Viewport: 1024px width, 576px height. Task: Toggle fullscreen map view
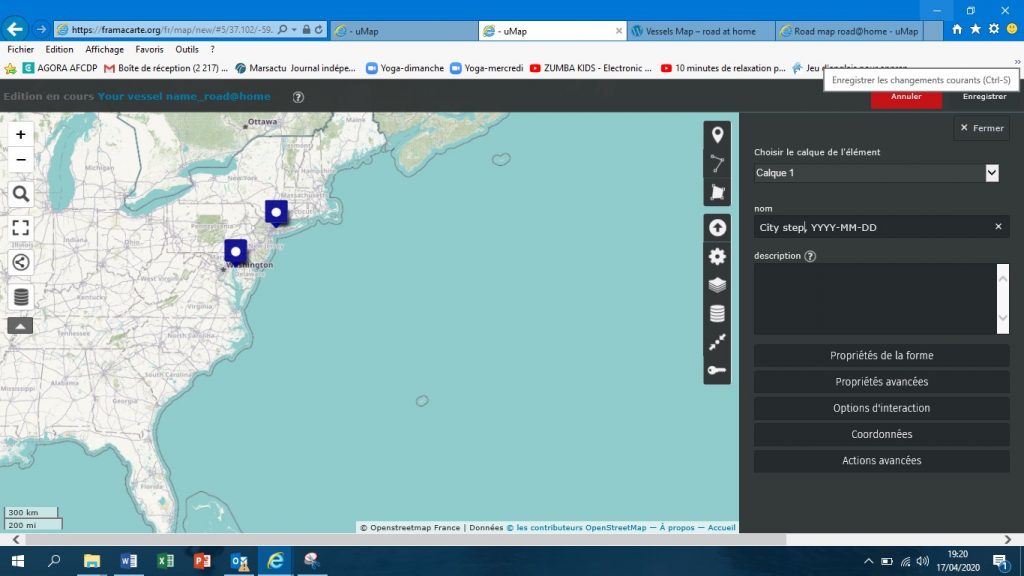tap(21, 228)
